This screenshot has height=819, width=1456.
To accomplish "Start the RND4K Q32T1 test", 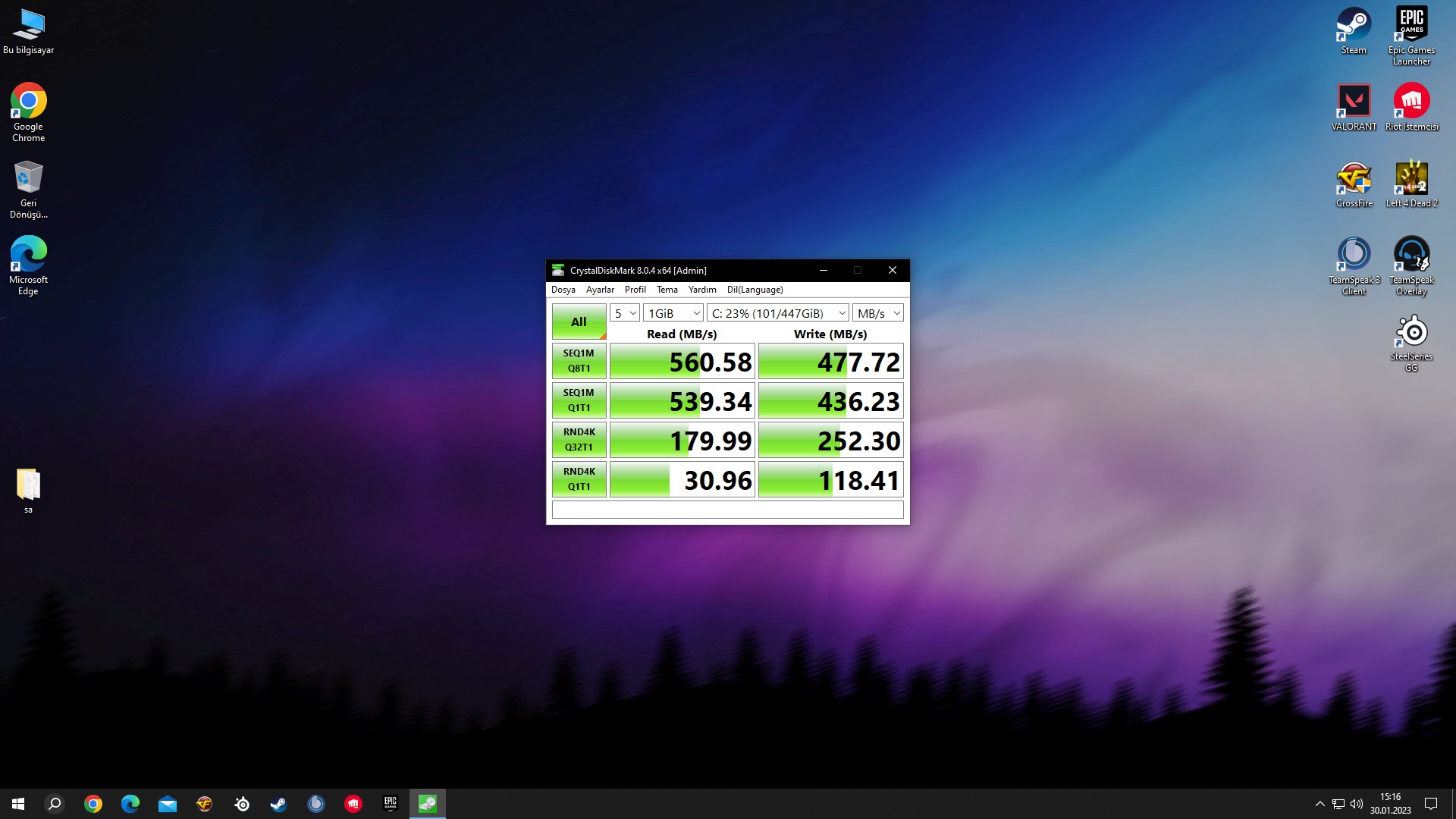I will coord(579,440).
